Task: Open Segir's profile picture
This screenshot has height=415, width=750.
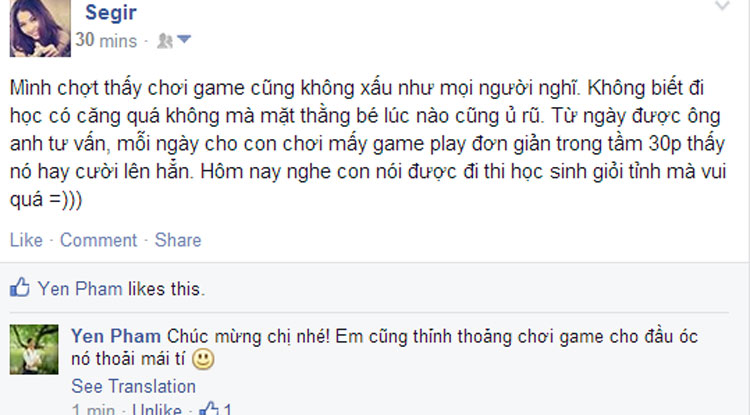Action: [40, 28]
